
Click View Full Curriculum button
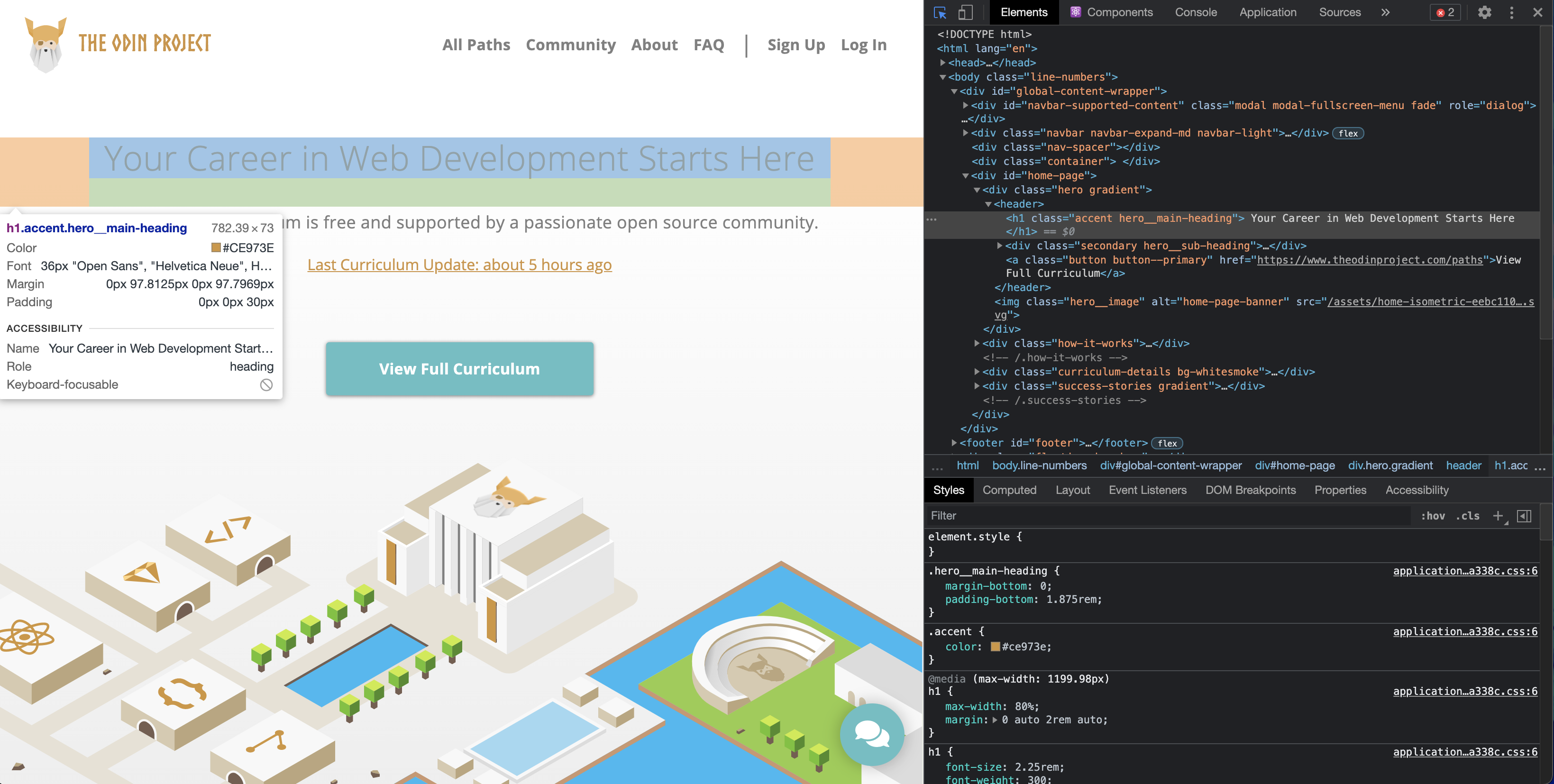click(459, 369)
